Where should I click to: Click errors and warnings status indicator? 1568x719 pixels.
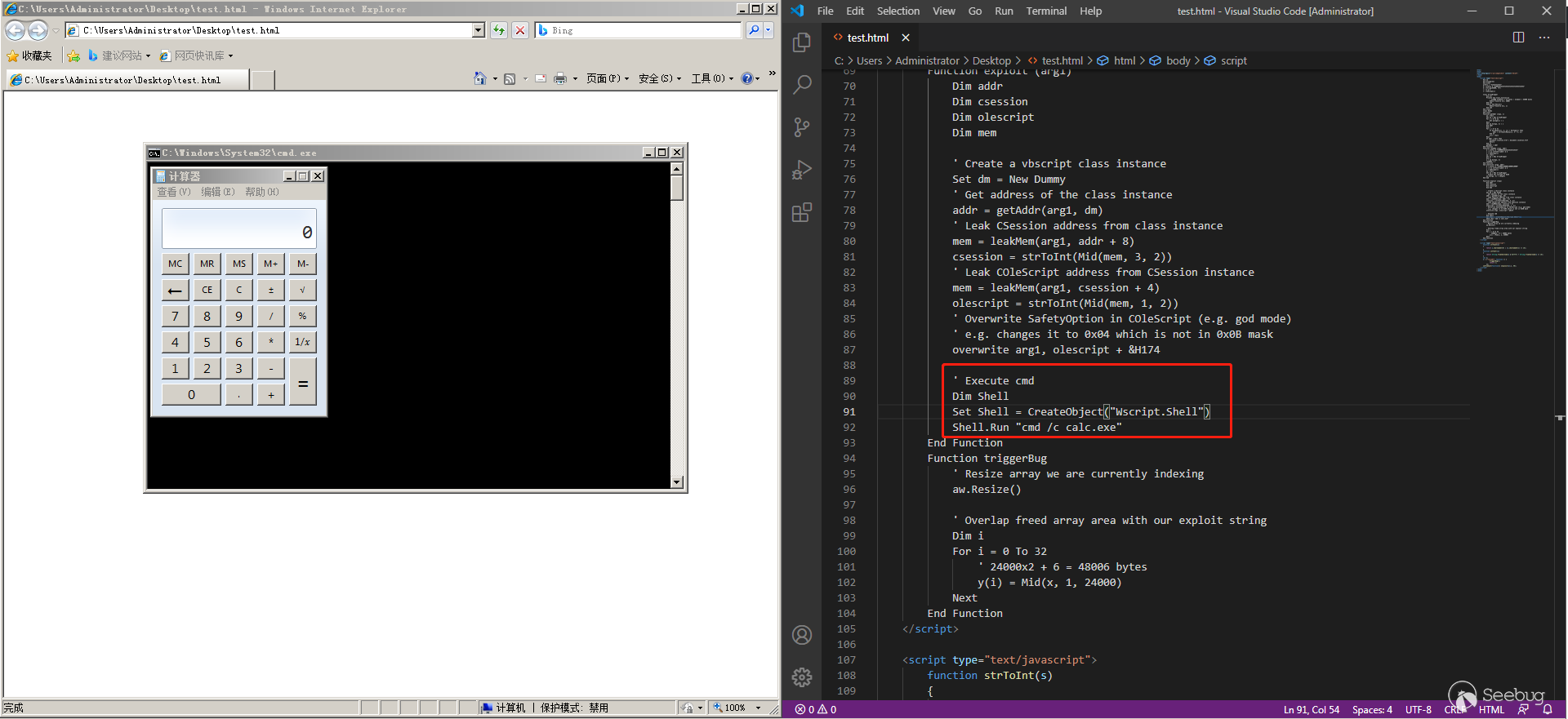[815, 709]
